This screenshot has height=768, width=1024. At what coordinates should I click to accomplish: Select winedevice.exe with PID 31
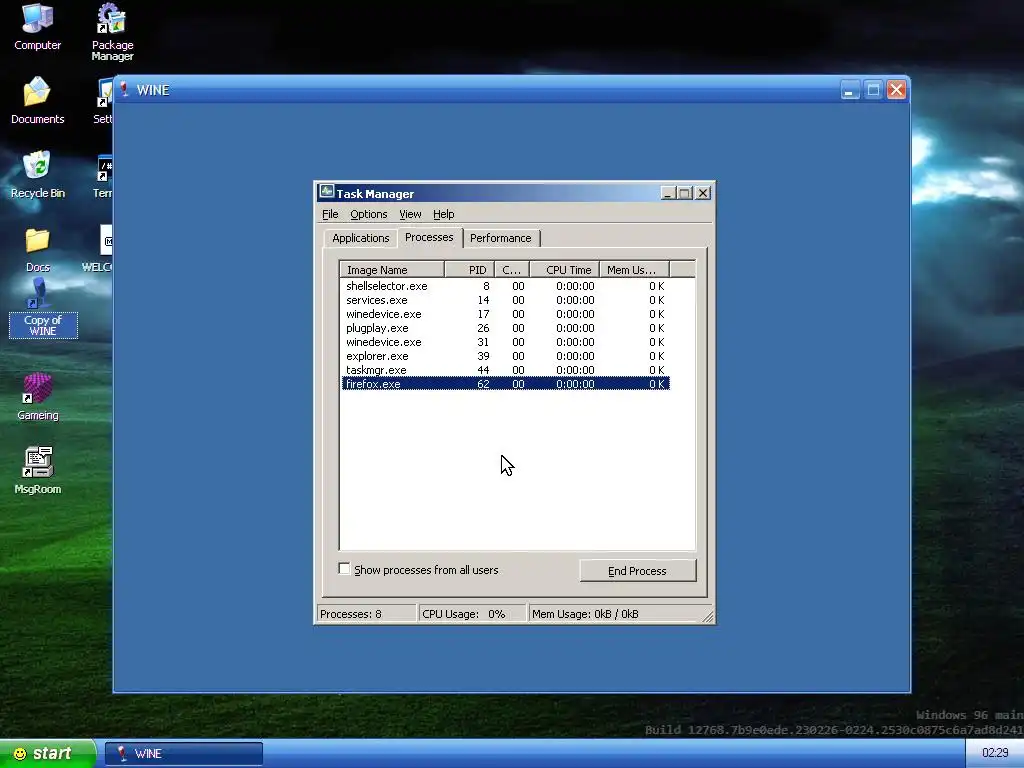[x=505, y=342]
